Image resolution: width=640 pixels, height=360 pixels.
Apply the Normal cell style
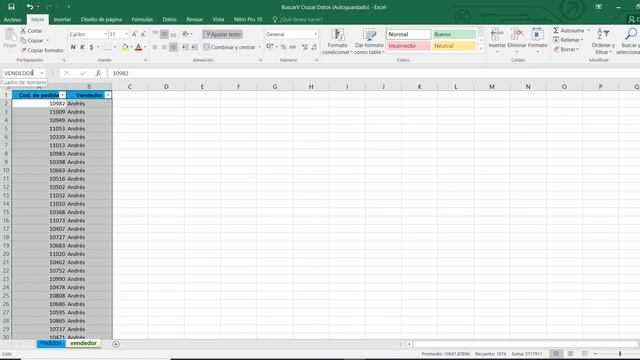409,34
